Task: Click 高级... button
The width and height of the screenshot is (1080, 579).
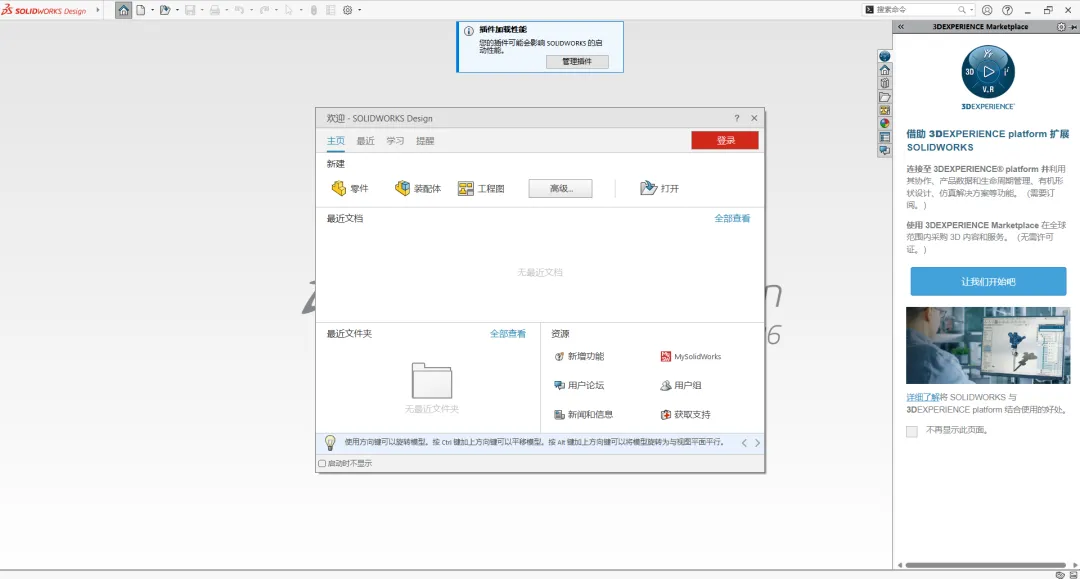Action: pyautogui.click(x=561, y=189)
